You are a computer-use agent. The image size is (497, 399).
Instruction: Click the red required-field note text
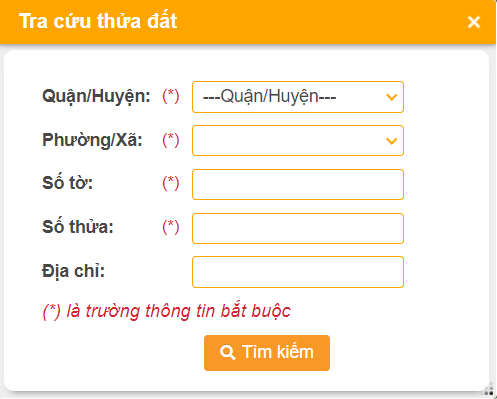coord(166,311)
